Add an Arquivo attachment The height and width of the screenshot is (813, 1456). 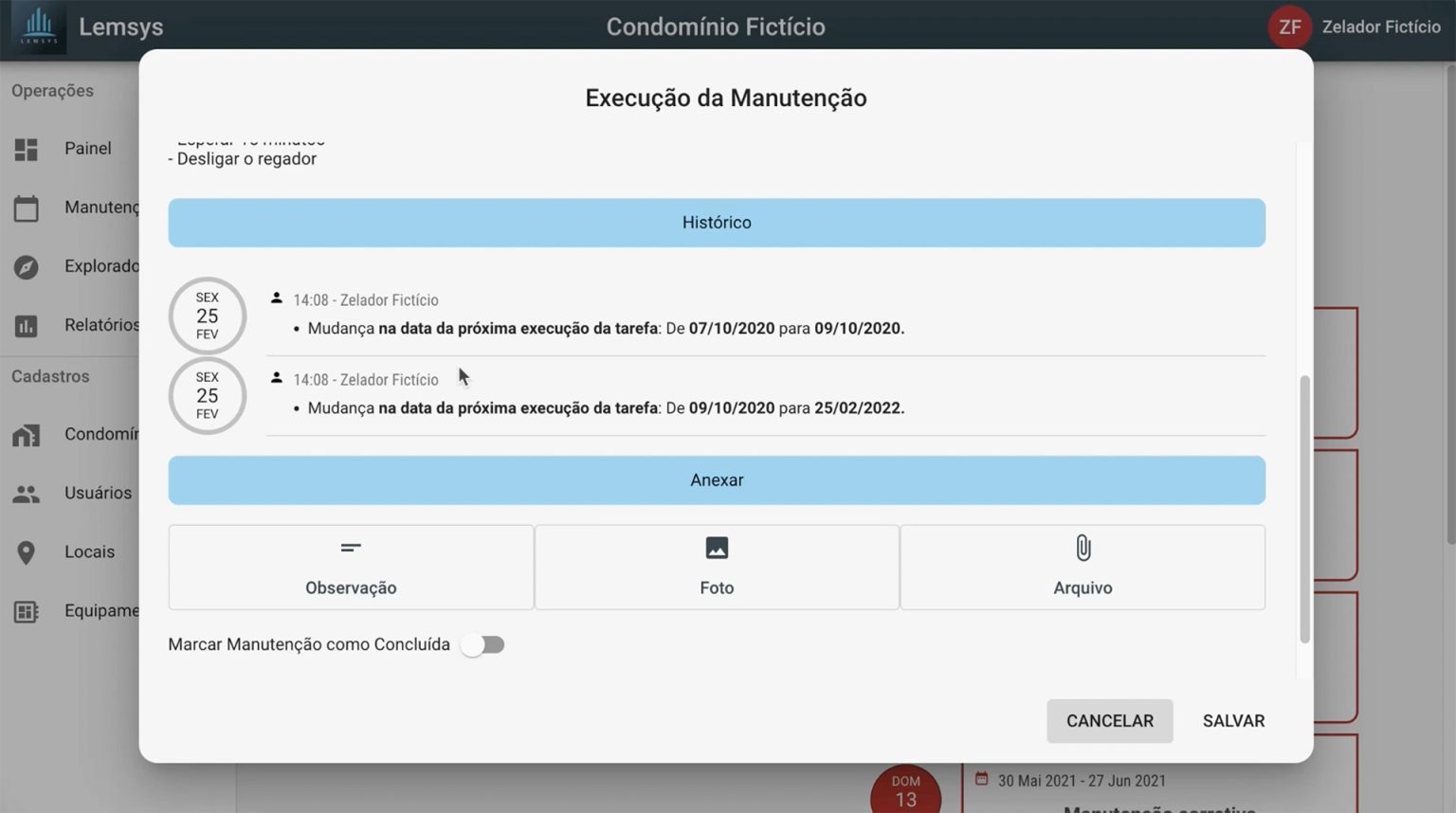coord(1083,568)
